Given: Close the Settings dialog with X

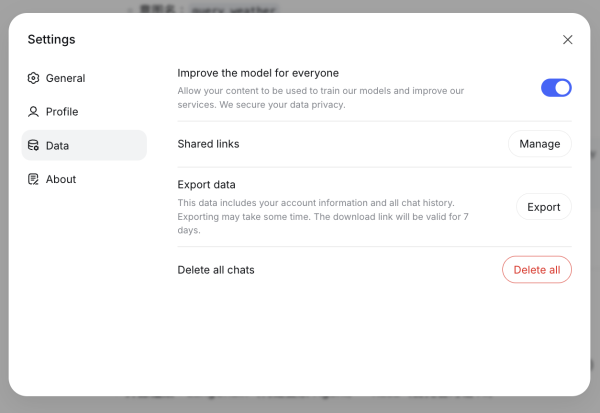Looking at the screenshot, I should [568, 40].
